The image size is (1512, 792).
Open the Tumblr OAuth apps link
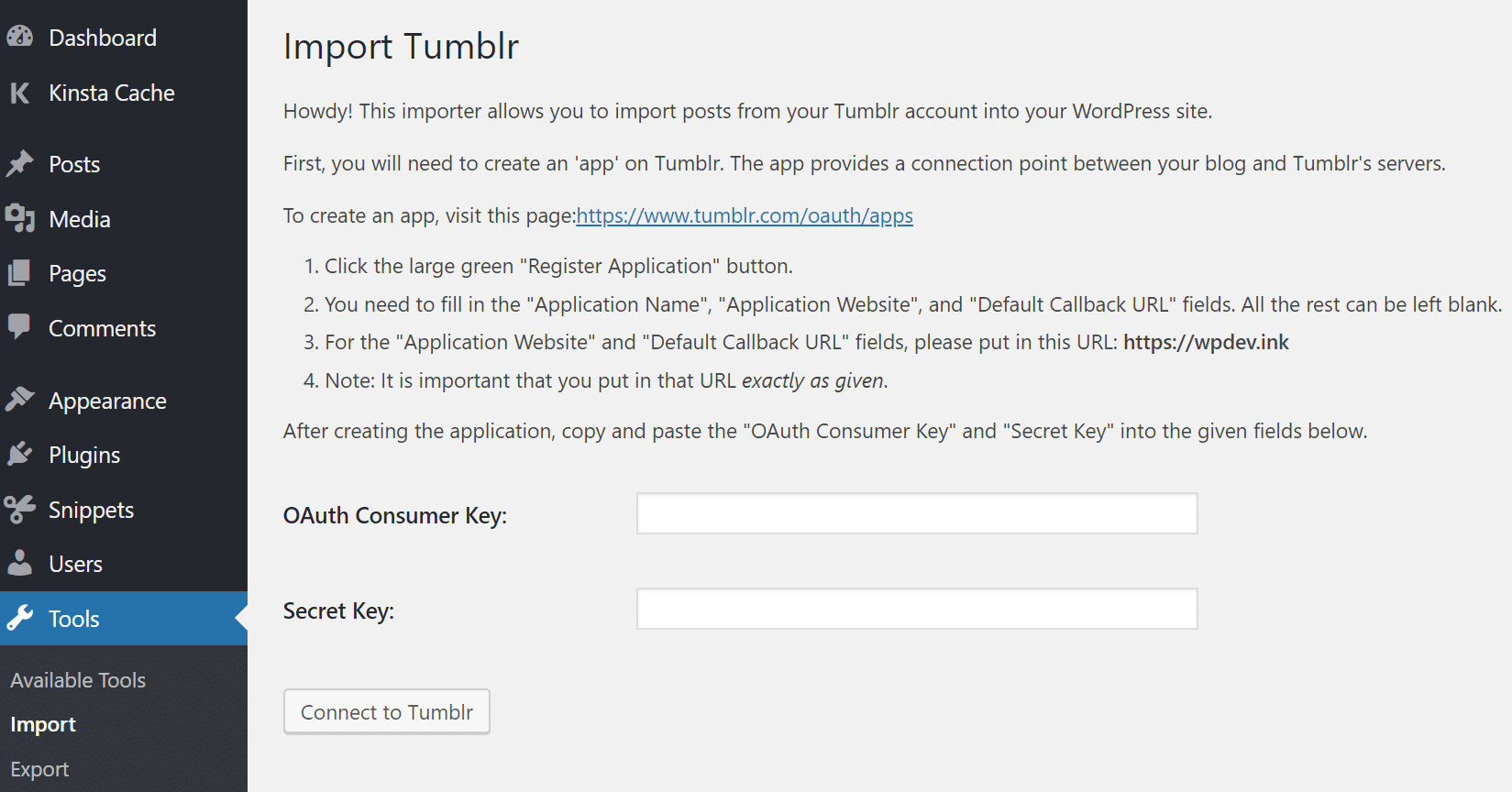point(744,215)
